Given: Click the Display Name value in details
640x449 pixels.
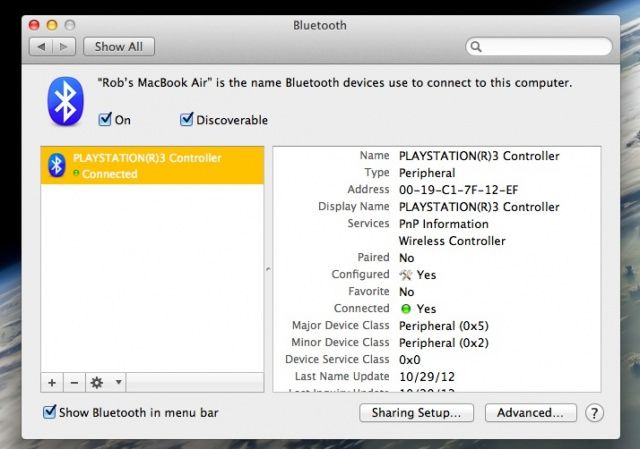Looking at the screenshot, I should point(479,207).
